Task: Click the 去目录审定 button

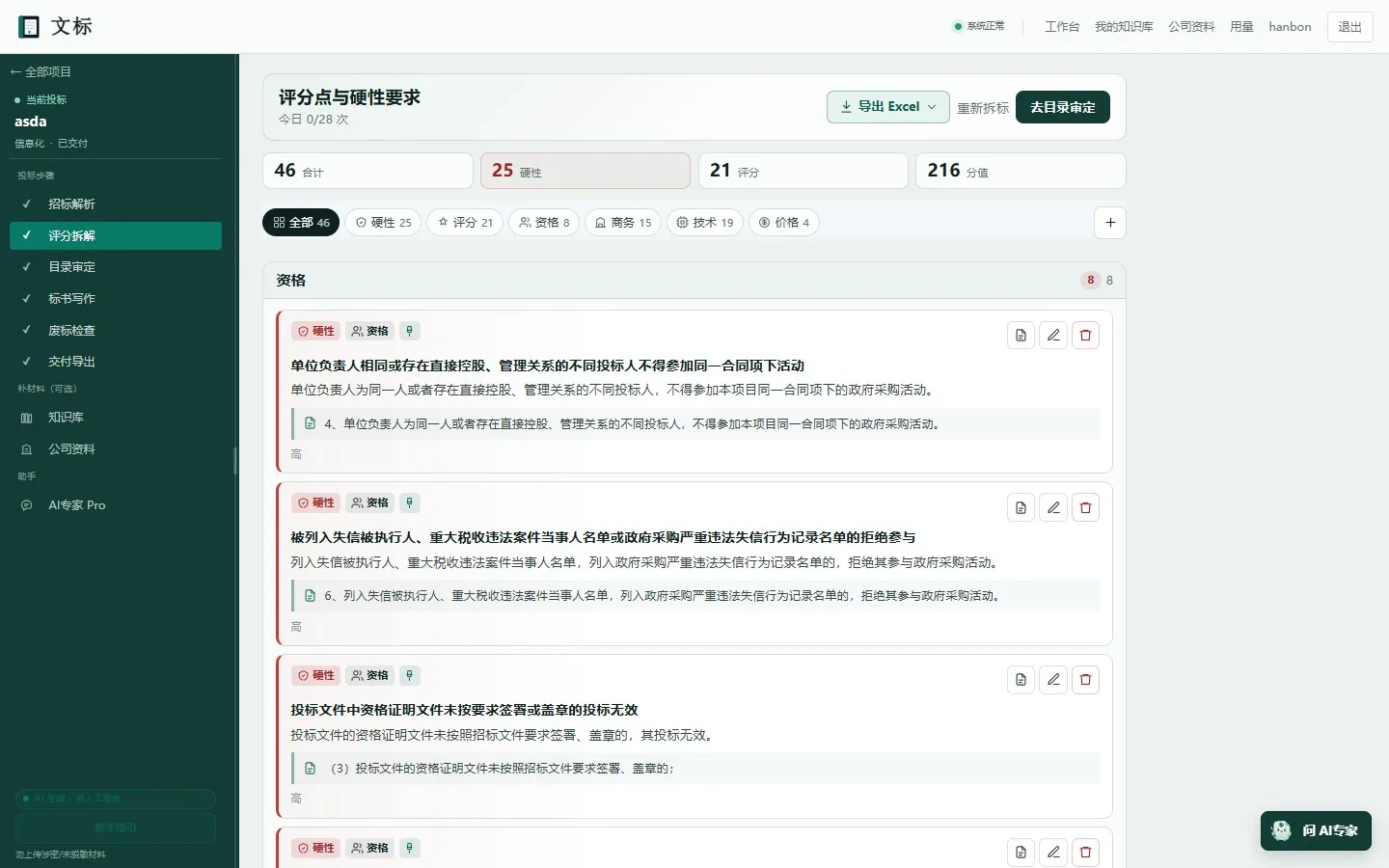Action: pos(1063,107)
